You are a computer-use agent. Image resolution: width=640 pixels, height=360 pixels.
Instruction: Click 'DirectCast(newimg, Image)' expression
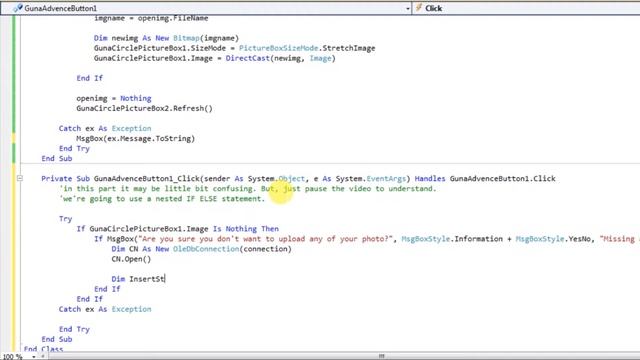pos(280,58)
